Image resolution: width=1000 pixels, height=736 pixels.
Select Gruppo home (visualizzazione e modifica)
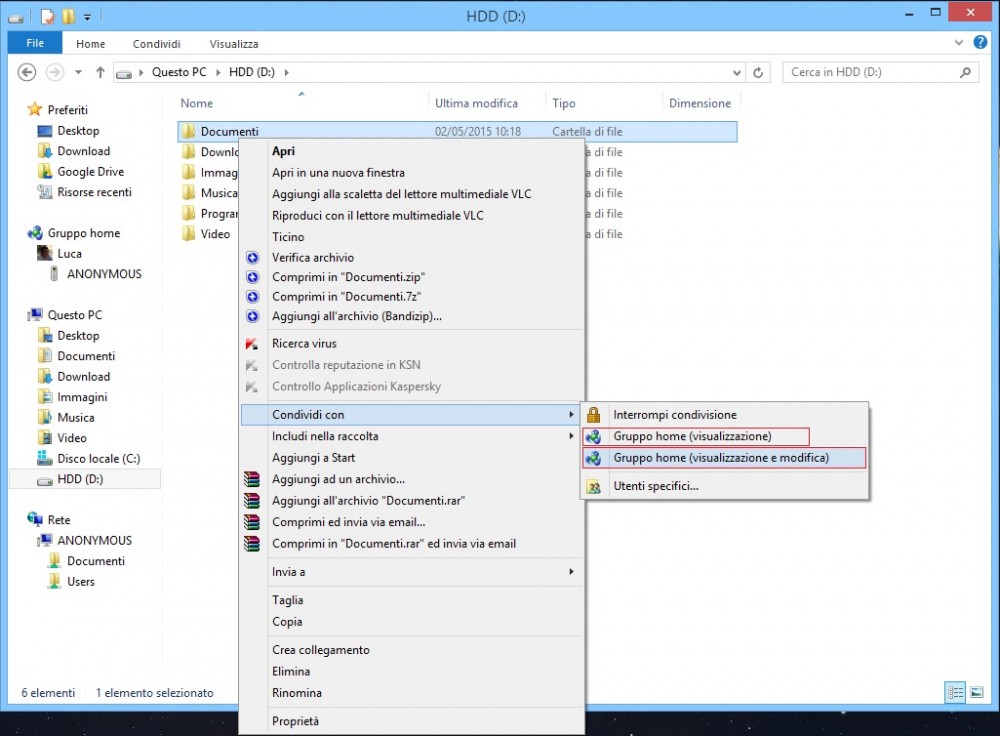(720, 458)
